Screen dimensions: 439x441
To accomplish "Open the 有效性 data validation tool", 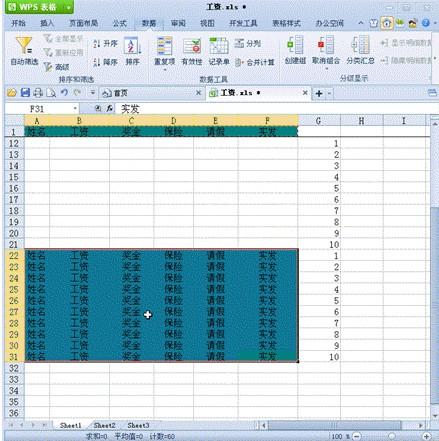I will click(192, 51).
